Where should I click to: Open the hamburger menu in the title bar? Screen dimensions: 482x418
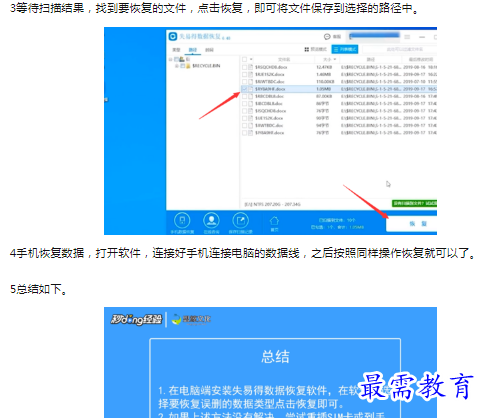tap(407, 37)
